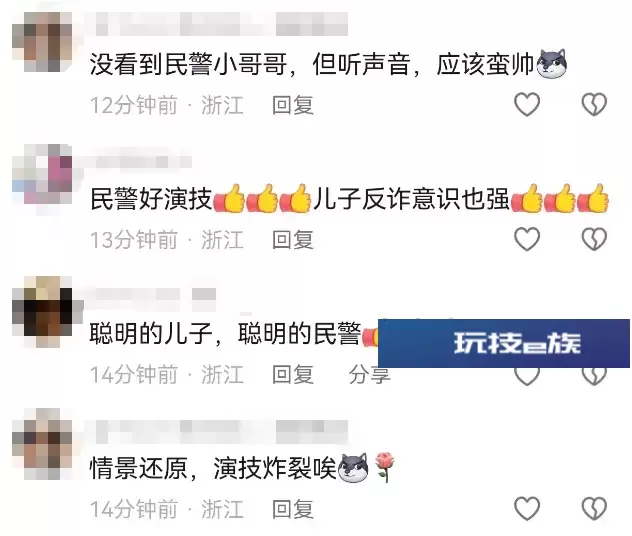Like the comment about 民警小哥哥
Viewport: 632px width, 536px height.
(x=527, y=105)
